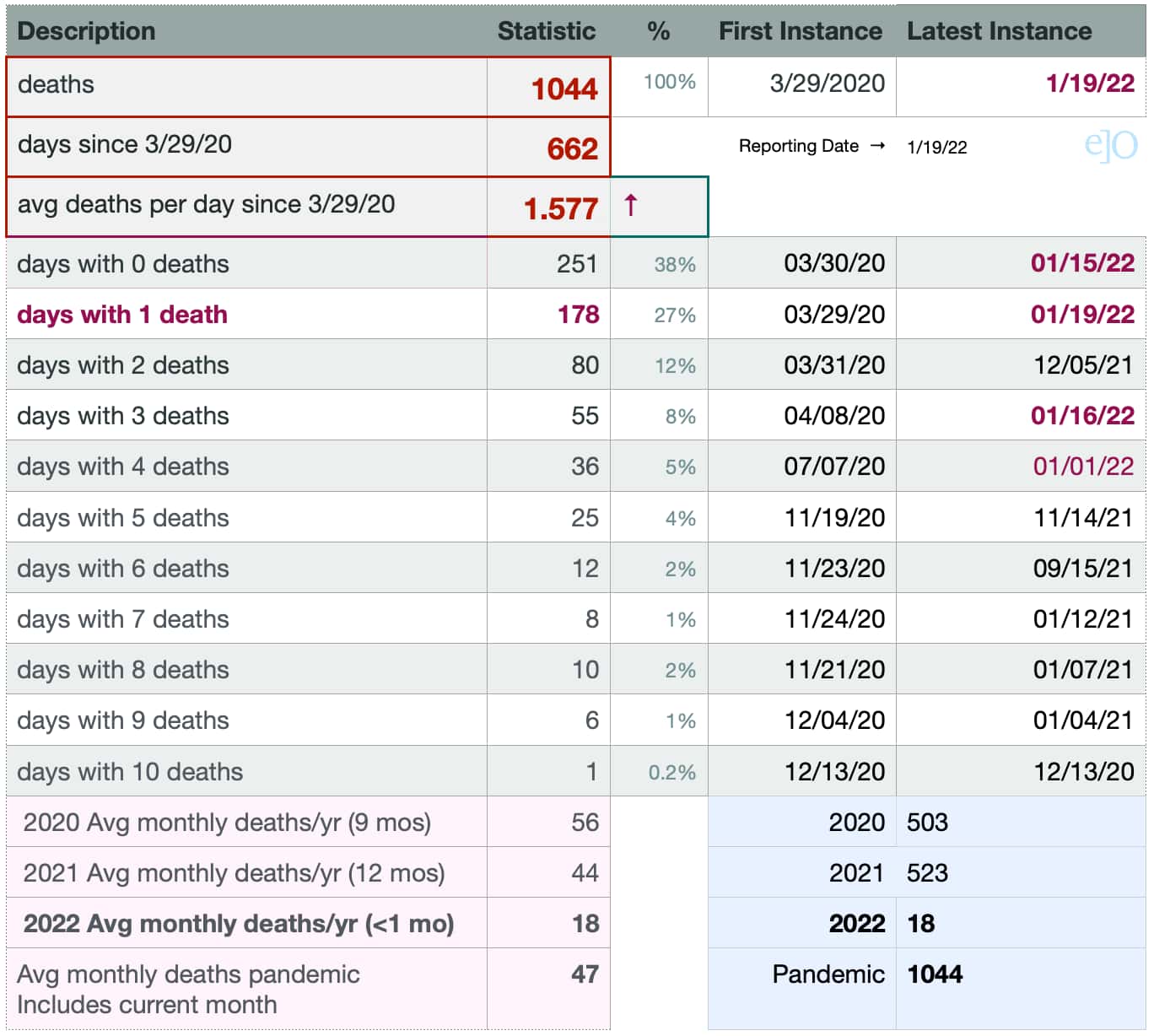Image resolution: width=1154 pixels, height=1036 pixels.
Task: Click the Reporting Date label
Action: (x=798, y=146)
